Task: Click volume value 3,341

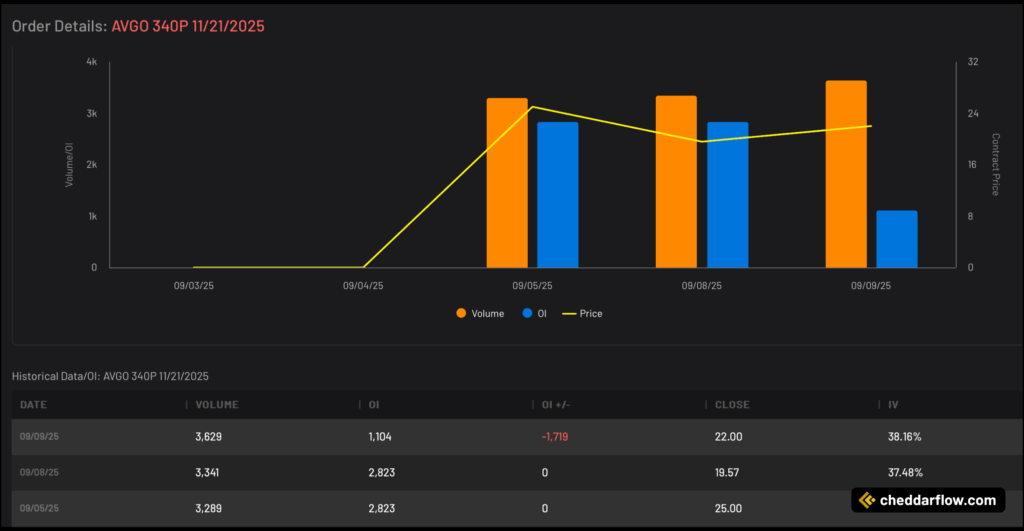Action: (x=207, y=472)
